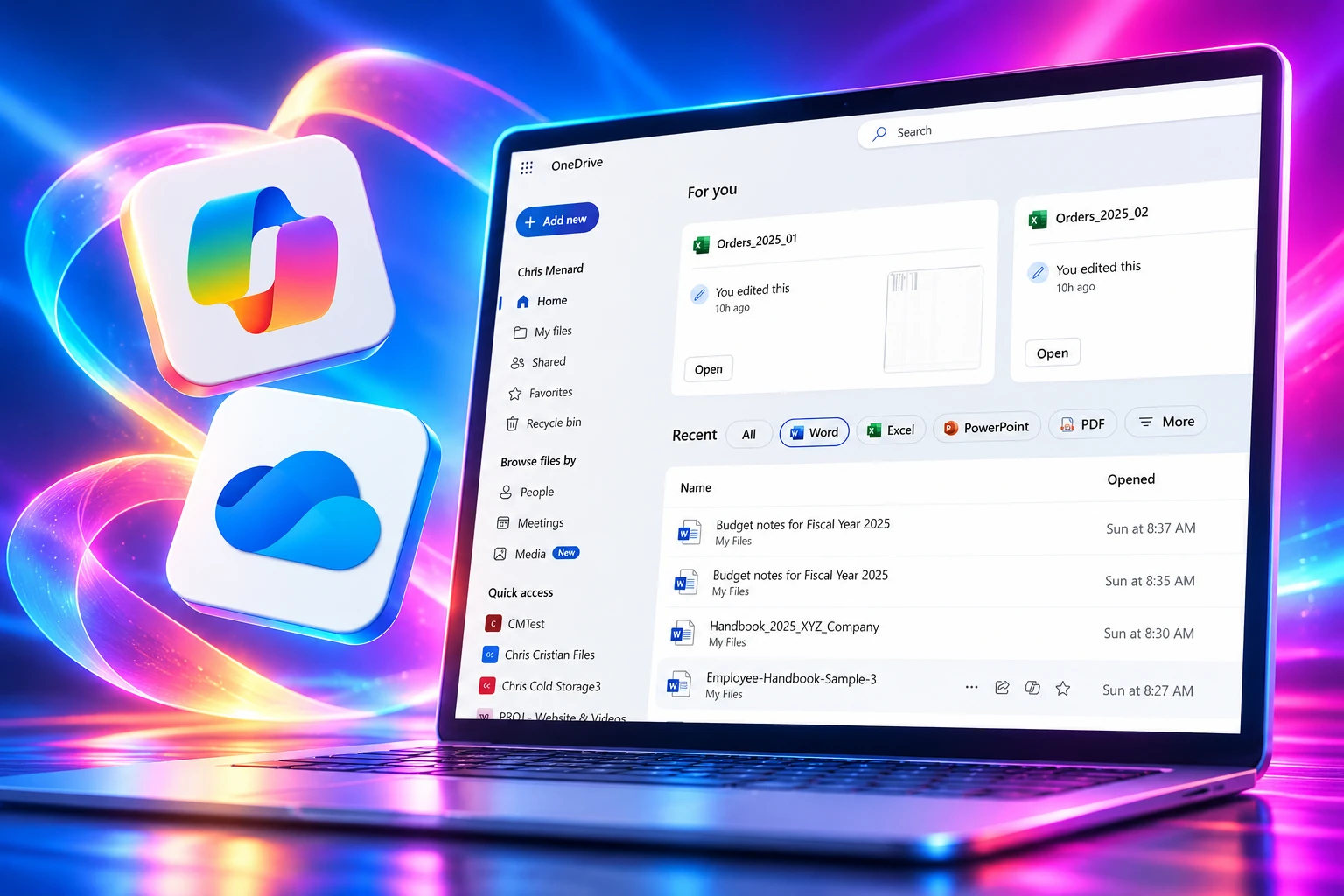Click copy link icon for Employee-Handbook-Sample-3
Viewport: 1344px width, 896px height.
point(1032,689)
